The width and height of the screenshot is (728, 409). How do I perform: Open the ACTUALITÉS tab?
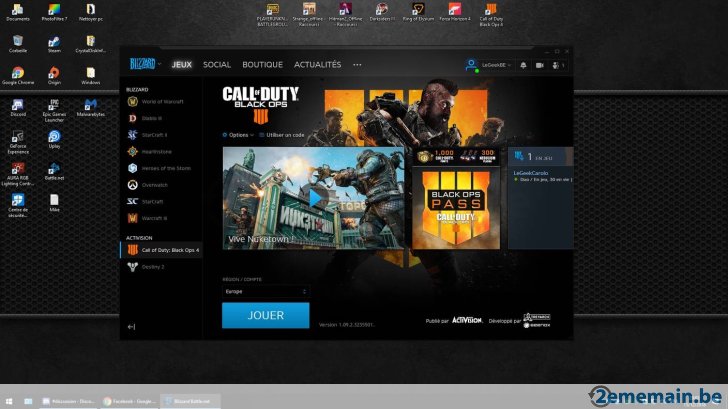(x=318, y=65)
